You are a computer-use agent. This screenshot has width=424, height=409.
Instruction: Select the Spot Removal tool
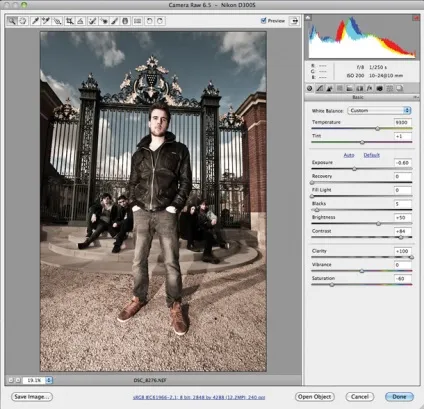click(x=92, y=21)
